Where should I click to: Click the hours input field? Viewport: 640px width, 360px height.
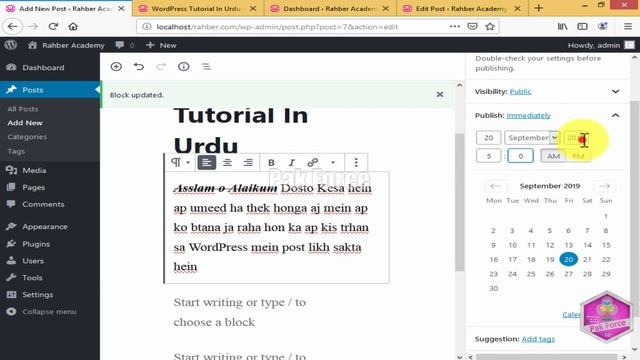pyautogui.click(x=488, y=156)
